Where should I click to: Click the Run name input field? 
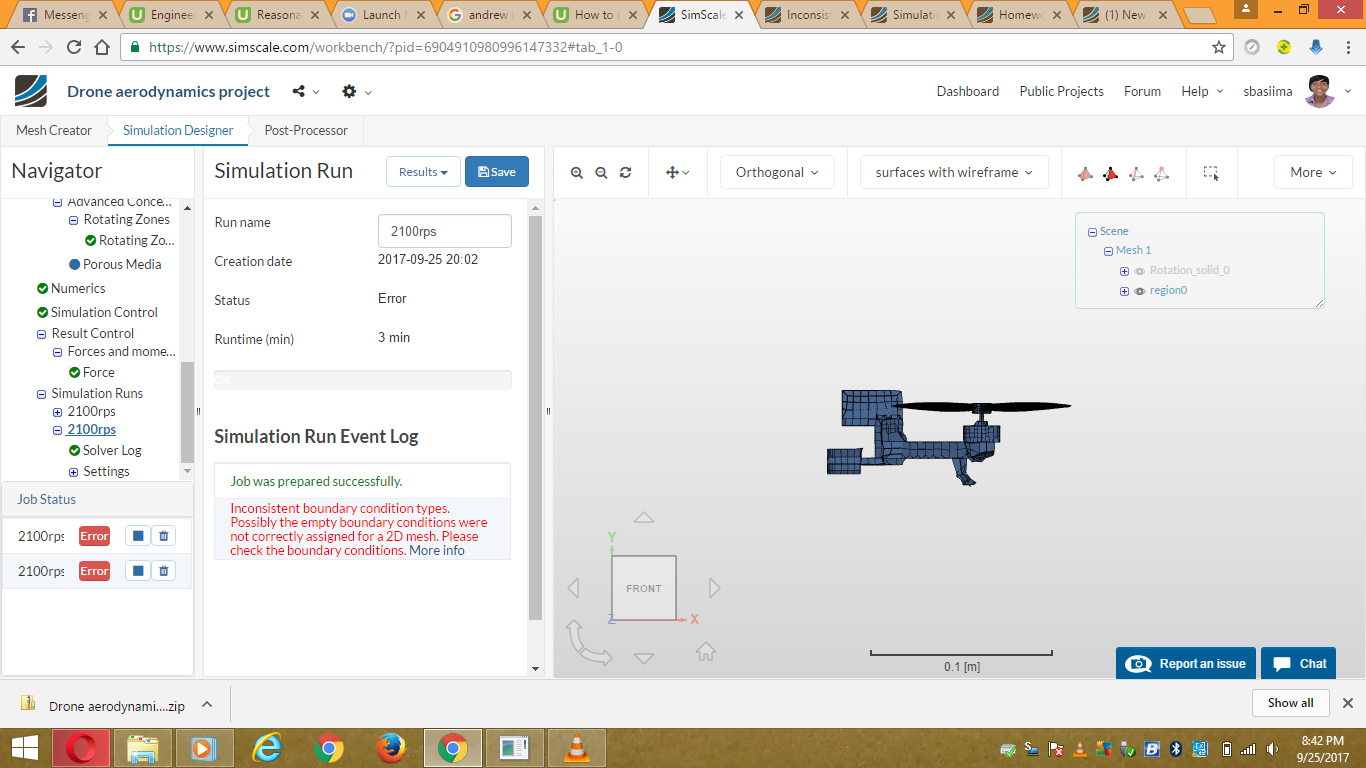tap(445, 231)
